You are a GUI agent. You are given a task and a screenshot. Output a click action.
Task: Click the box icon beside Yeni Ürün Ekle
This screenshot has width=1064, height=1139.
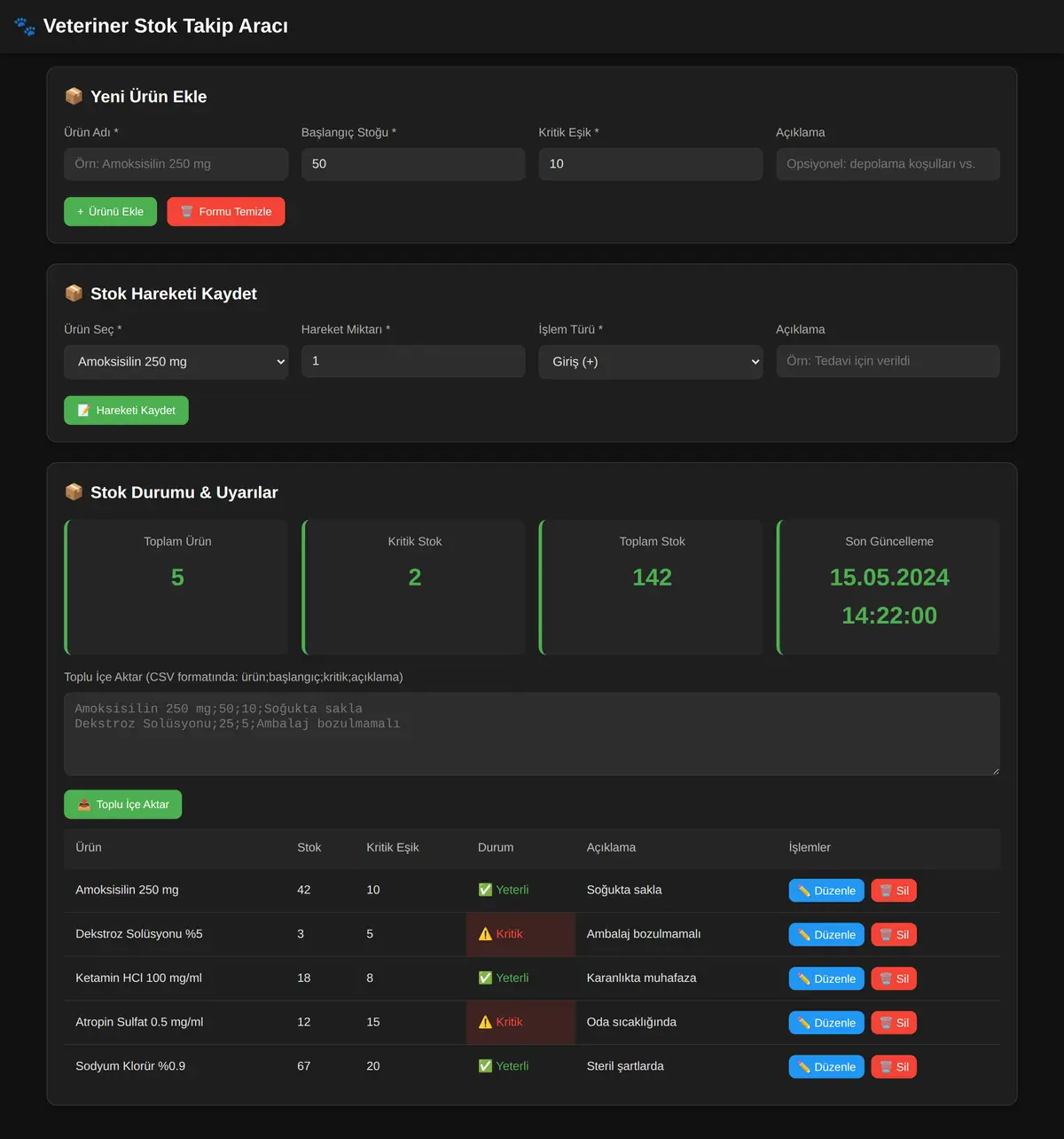click(74, 96)
